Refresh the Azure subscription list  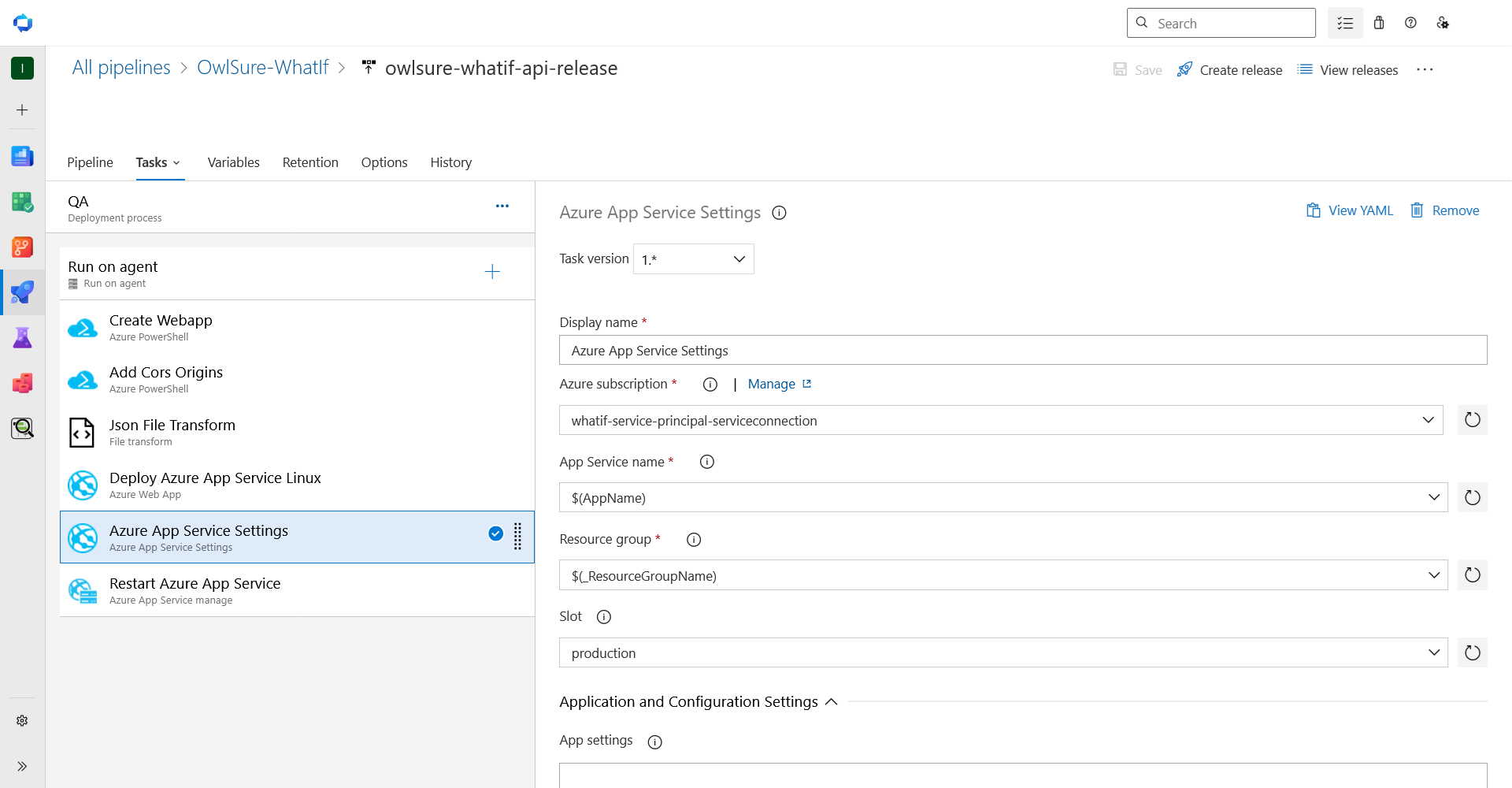[1473, 420]
